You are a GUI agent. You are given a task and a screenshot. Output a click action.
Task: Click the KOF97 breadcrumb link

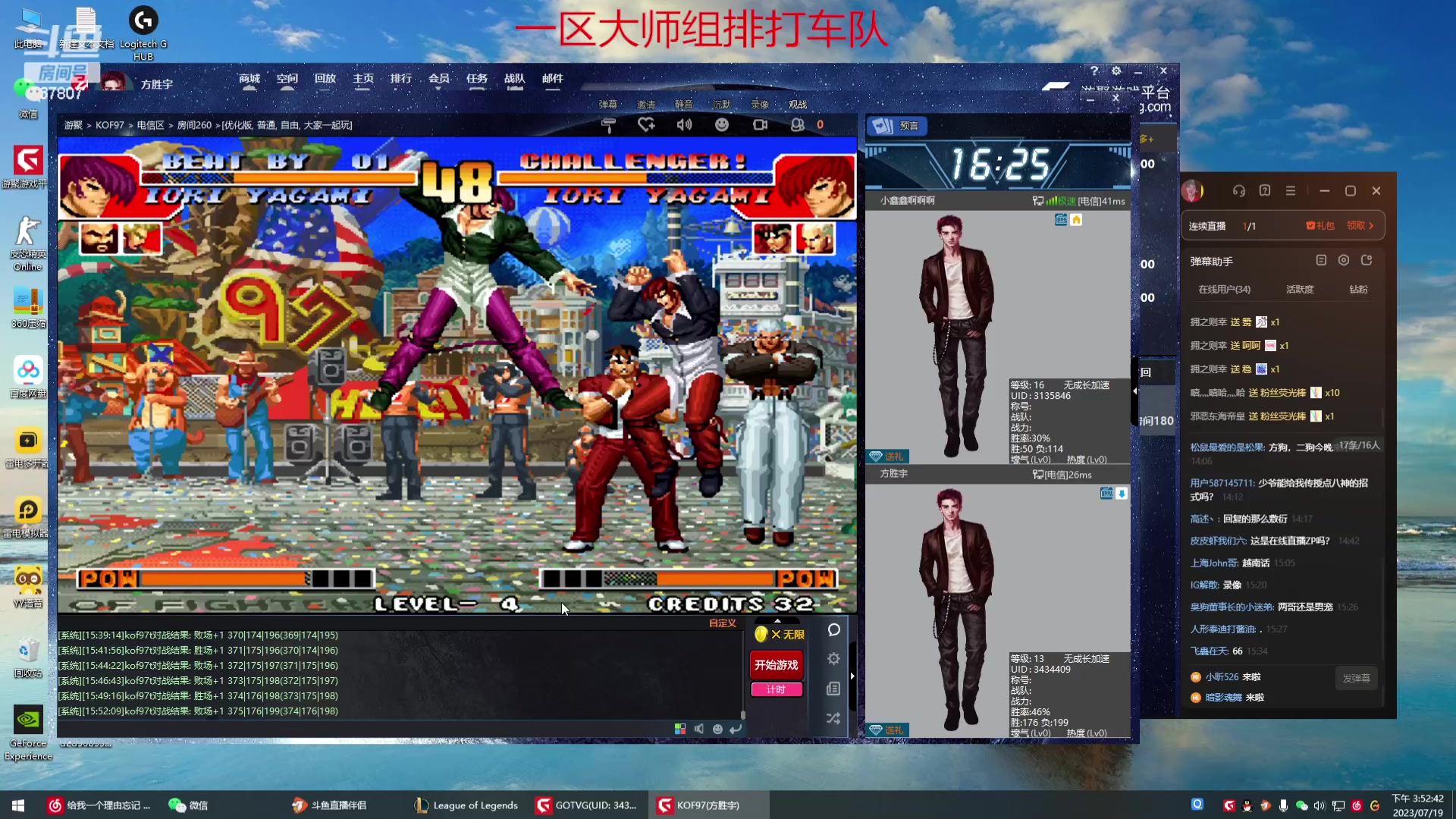pyautogui.click(x=110, y=125)
